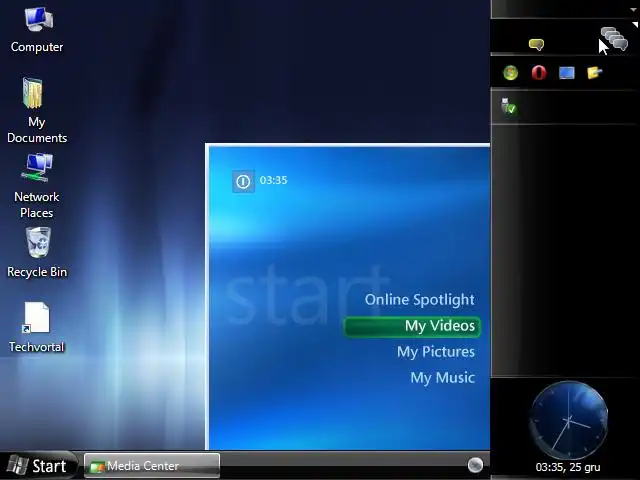Click the stacked gray chat bubbles icon
Viewport: 640px width, 480px height.
614,39
